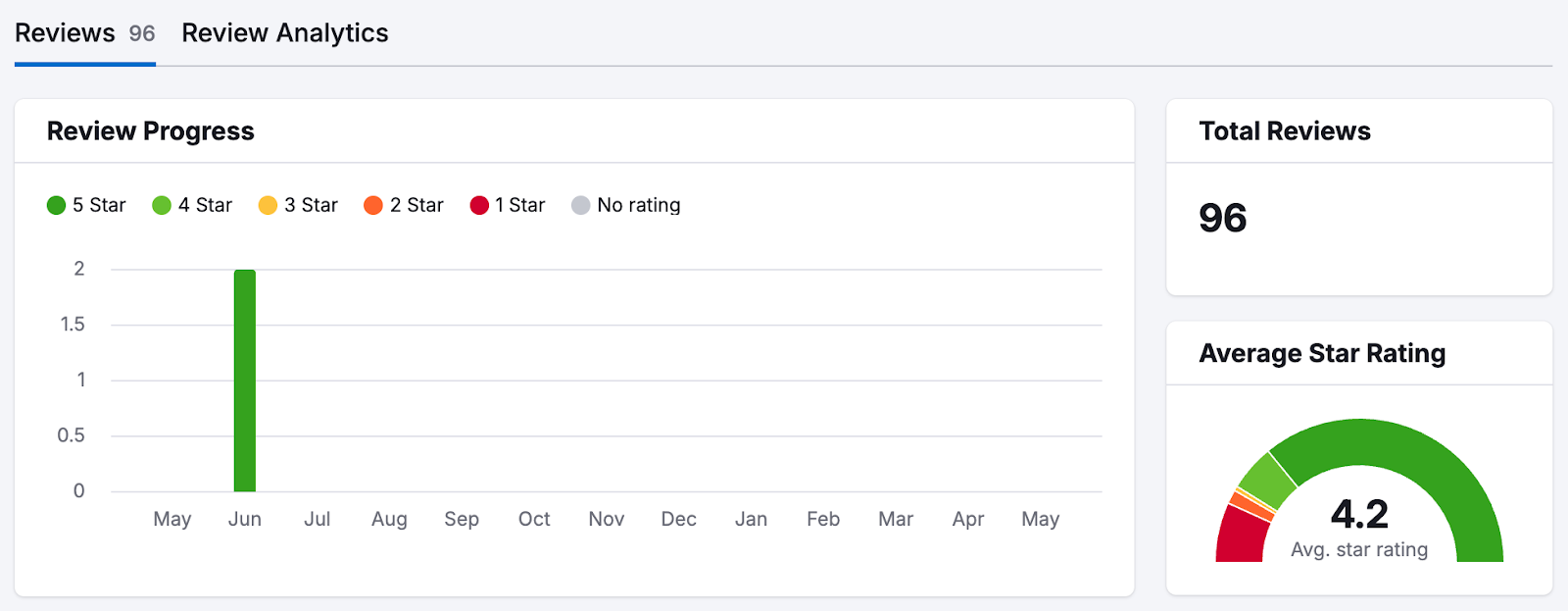Click the Total Reviews count 96
Screen dimensions: 1568x611
(x=1223, y=218)
